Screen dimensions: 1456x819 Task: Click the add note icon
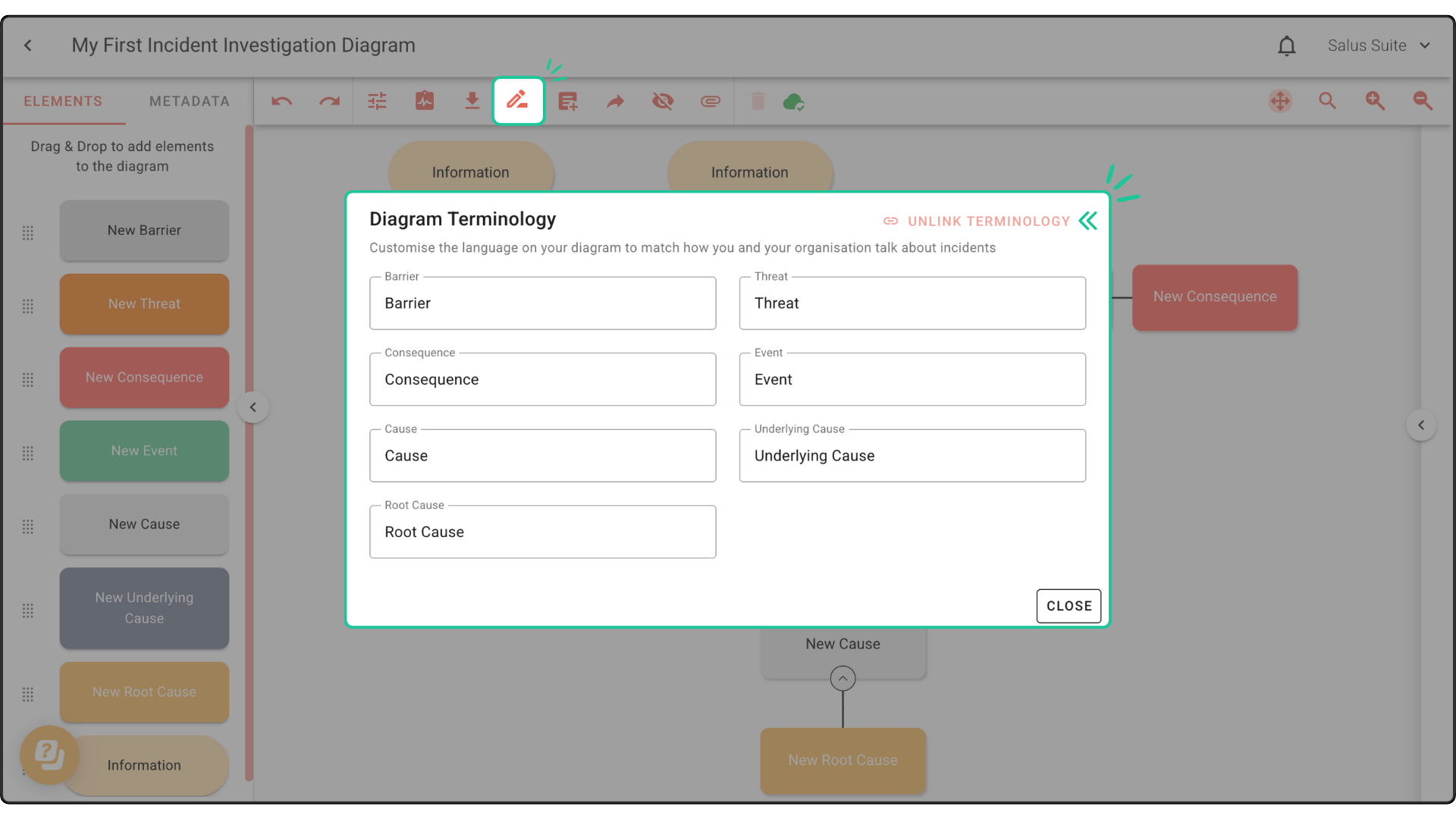point(567,101)
